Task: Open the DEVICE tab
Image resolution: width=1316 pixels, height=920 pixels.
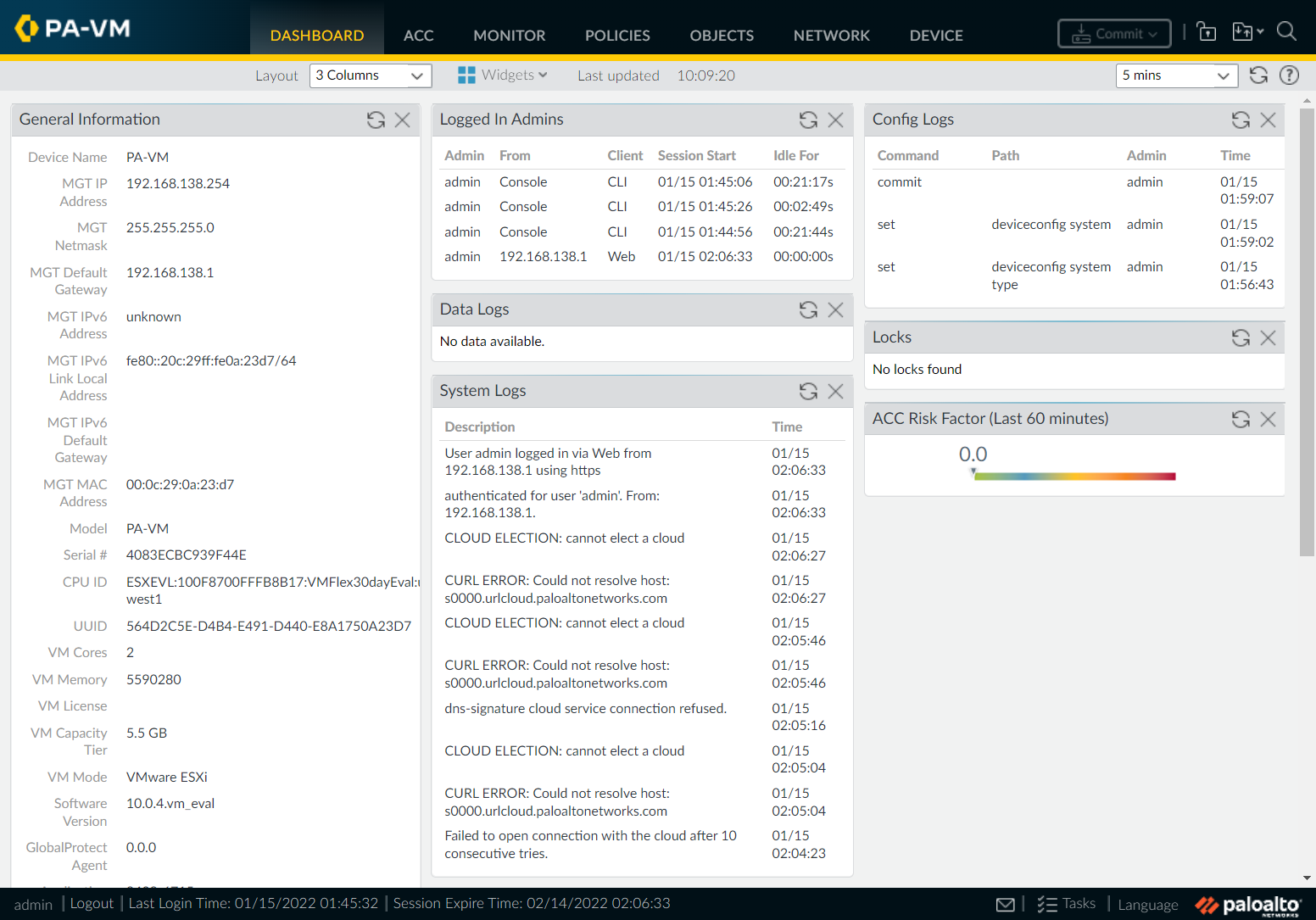Action: tap(936, 36)
